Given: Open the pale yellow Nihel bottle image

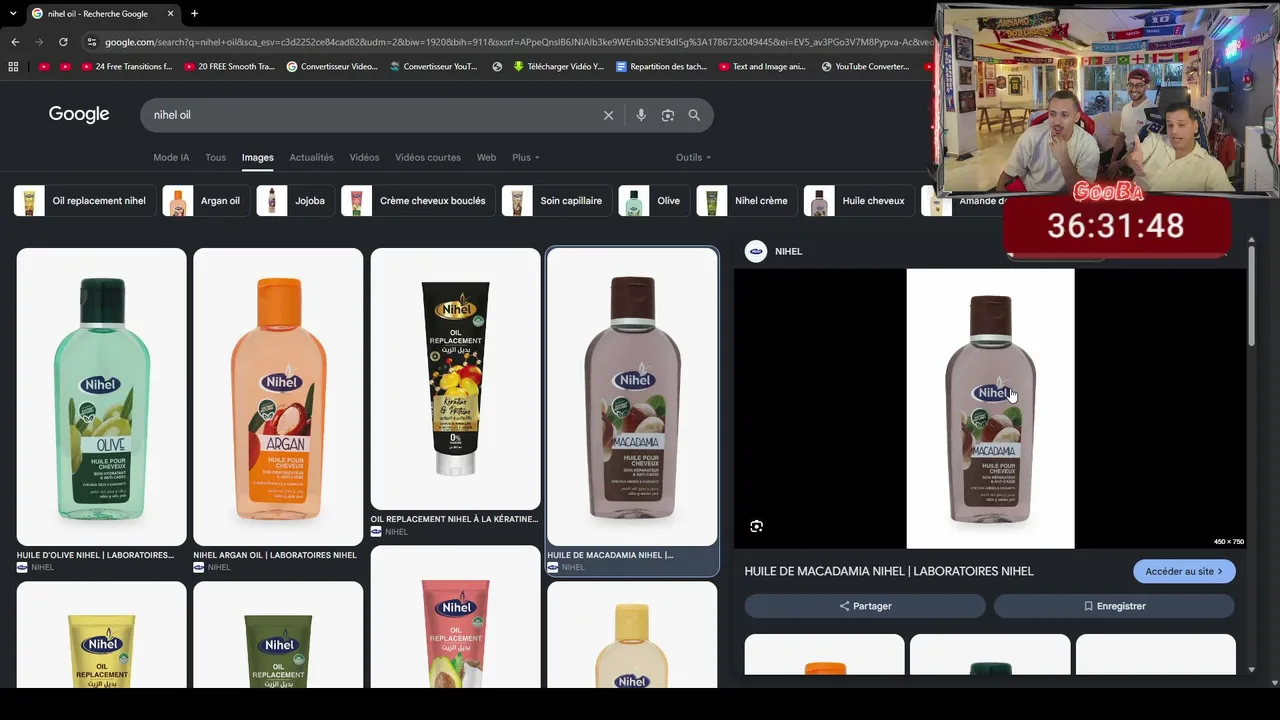Looking at the screenshot, I should point(632,635).
